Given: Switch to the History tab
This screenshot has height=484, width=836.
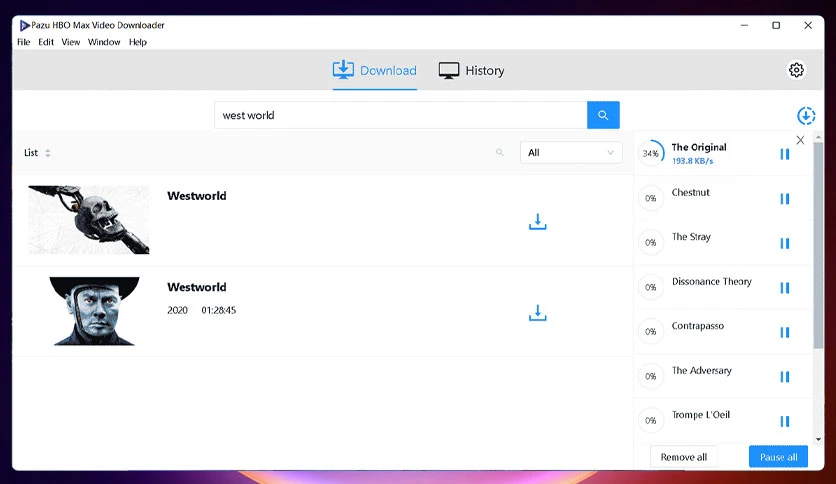Looking at the screenshot, I should tap(471, 70).
